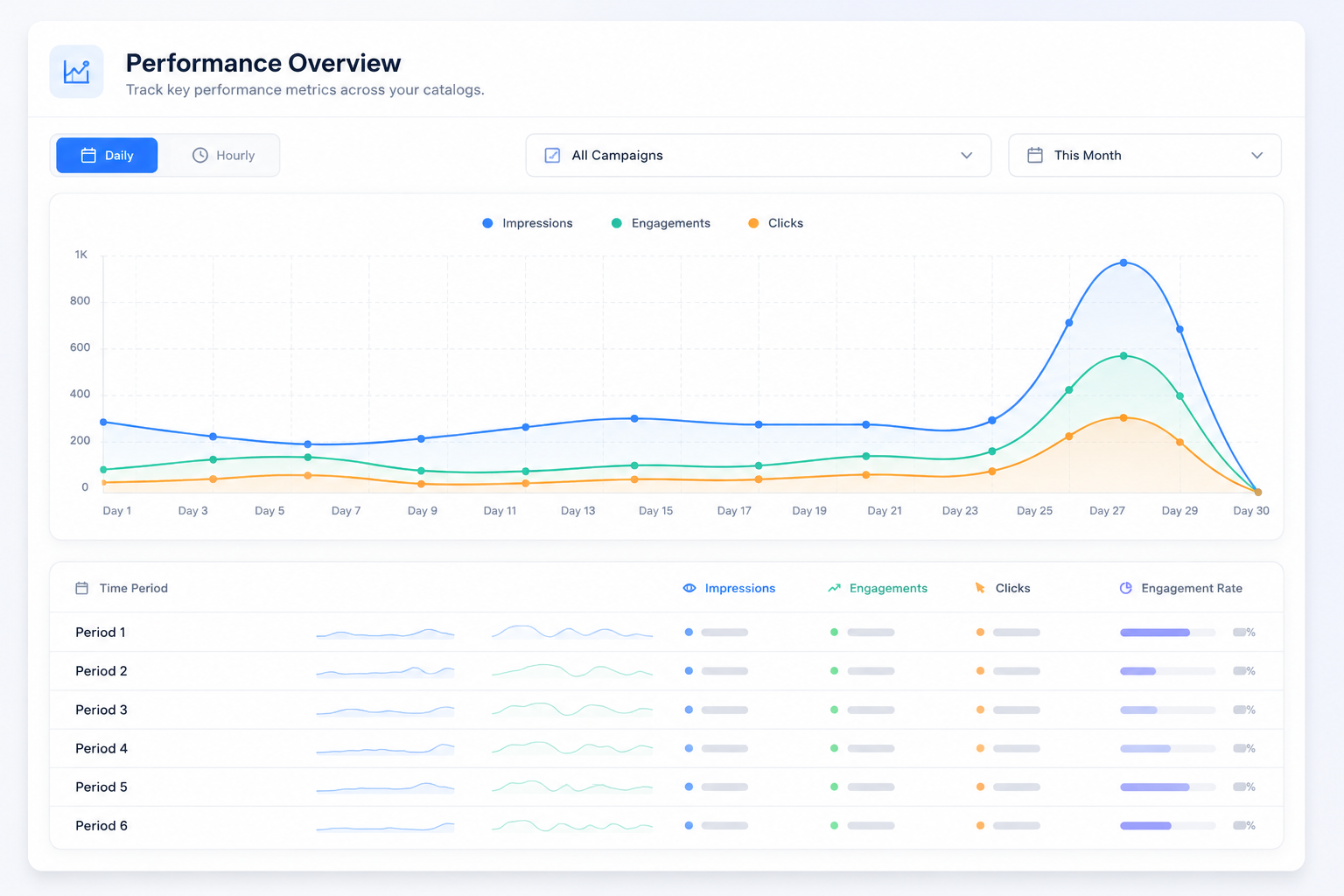Select the Period 2 row label
Screen dimensions: 1344x896
[x=101, y=670]
